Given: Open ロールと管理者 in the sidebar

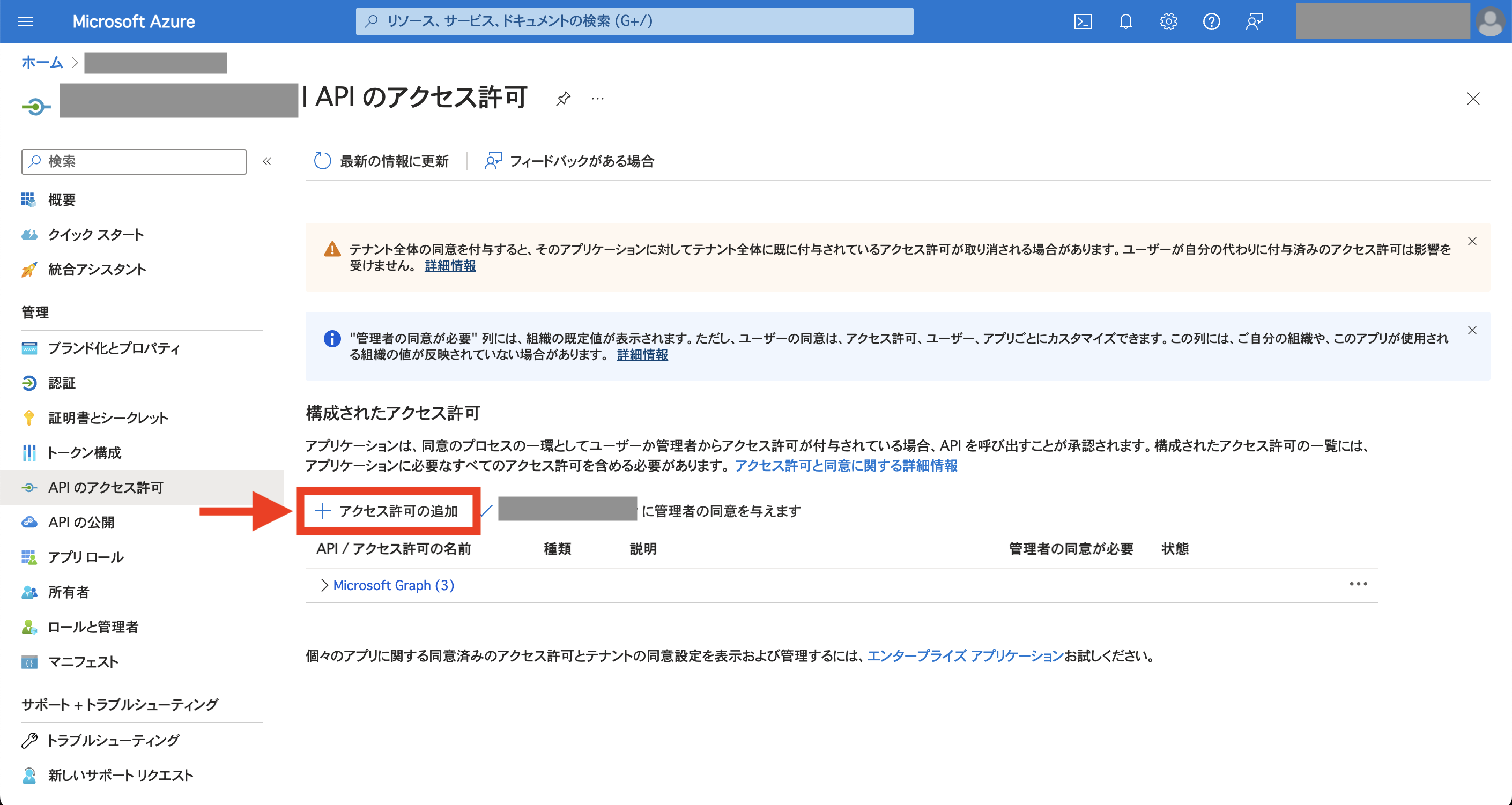Looking at the screenshot, I should coord(93,627).
